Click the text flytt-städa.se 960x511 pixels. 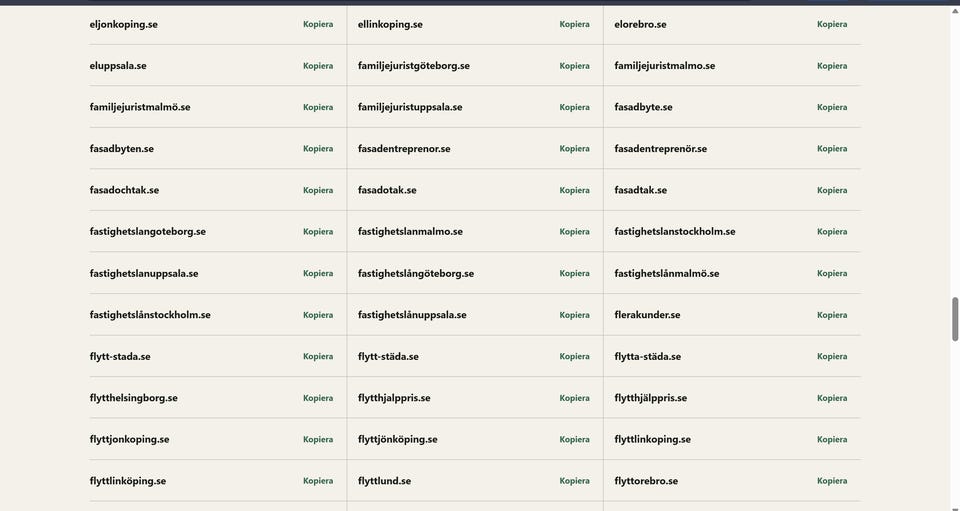click(x=388, y=356)
